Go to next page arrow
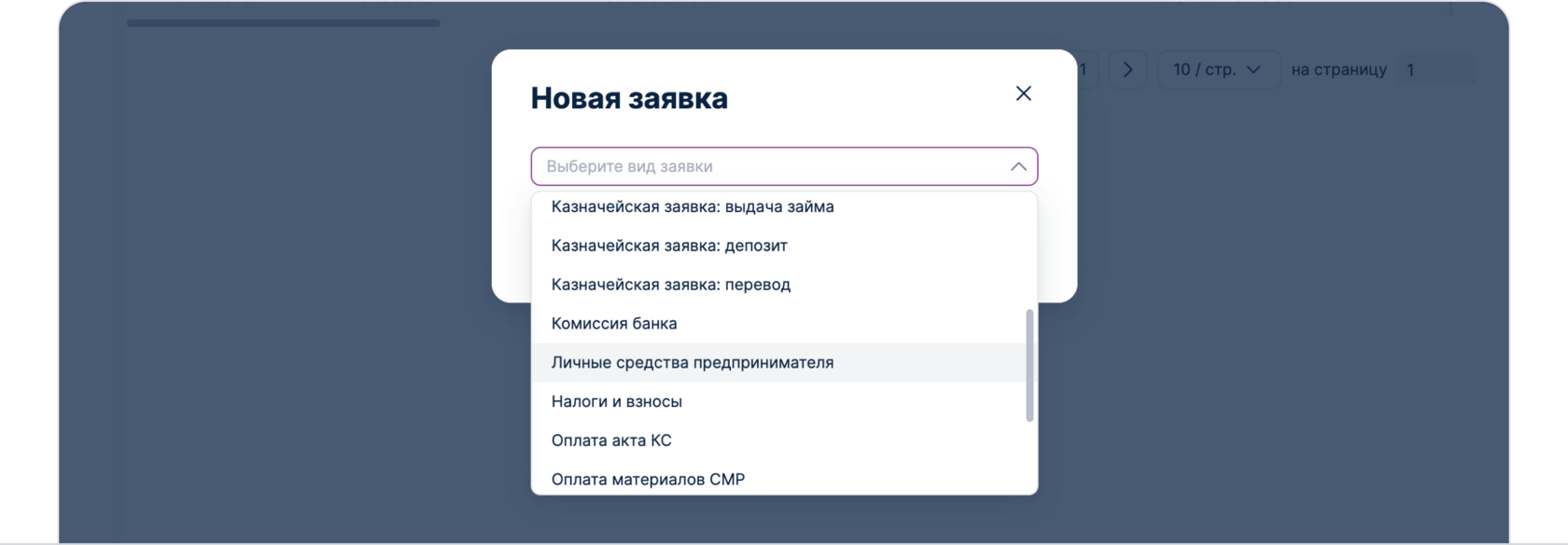1568x545 pixels. point(1127,70)
